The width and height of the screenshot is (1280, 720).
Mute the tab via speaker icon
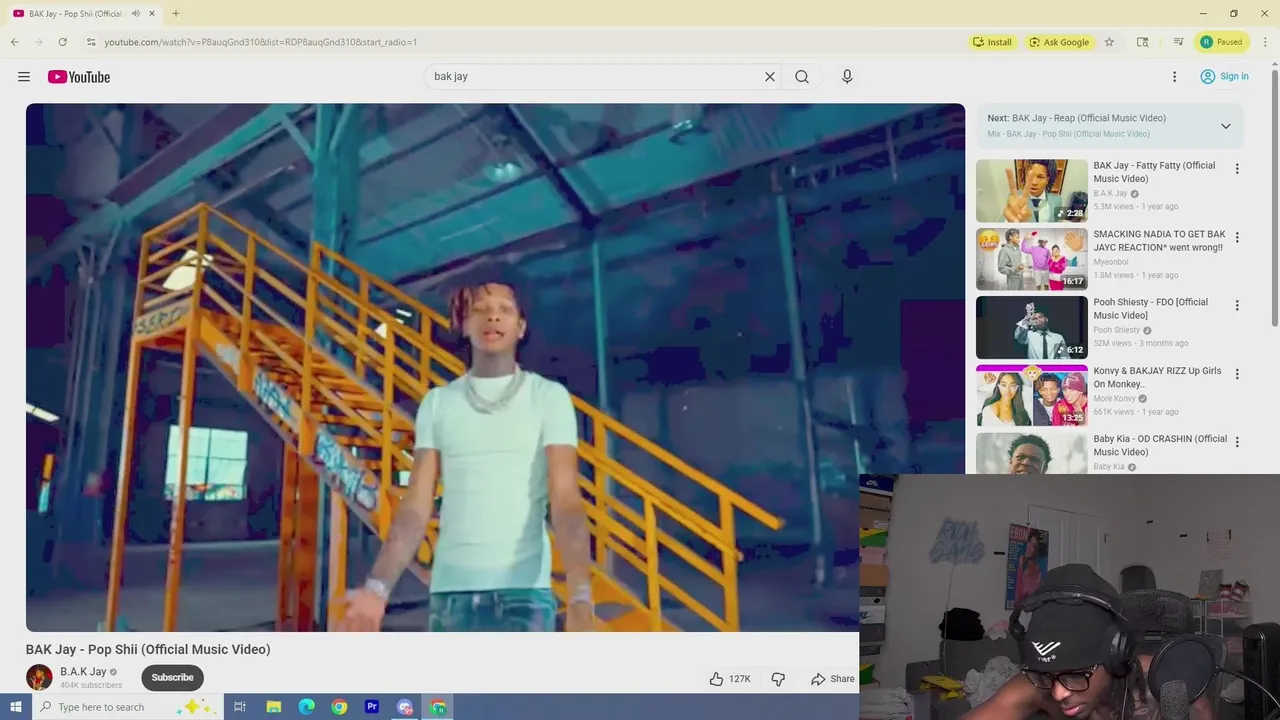coord(136,14)
